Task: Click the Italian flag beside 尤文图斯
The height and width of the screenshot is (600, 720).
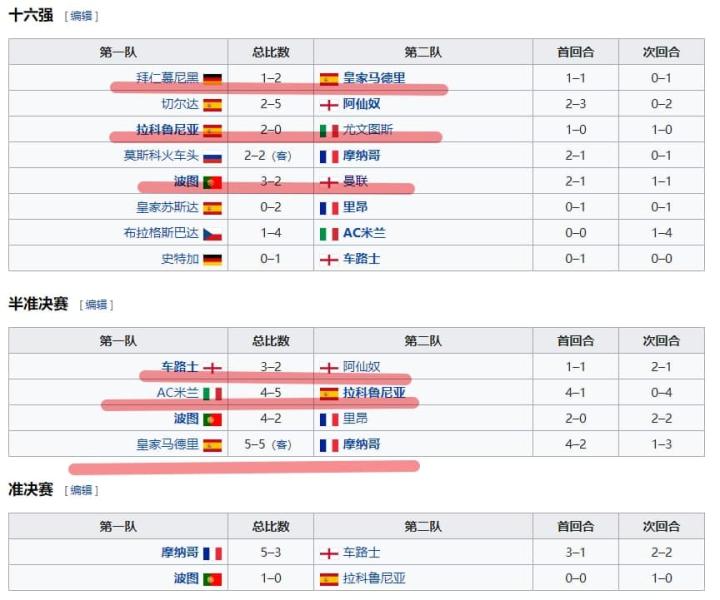Action: [329, 130]
